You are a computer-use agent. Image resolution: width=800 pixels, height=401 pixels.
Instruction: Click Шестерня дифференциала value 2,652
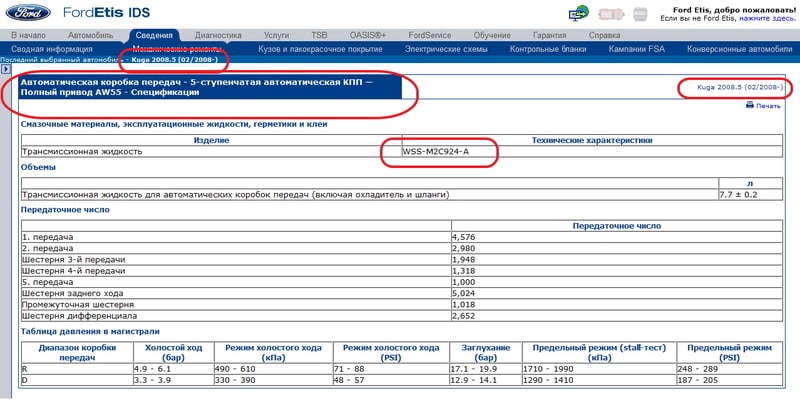tap(463, 316)
